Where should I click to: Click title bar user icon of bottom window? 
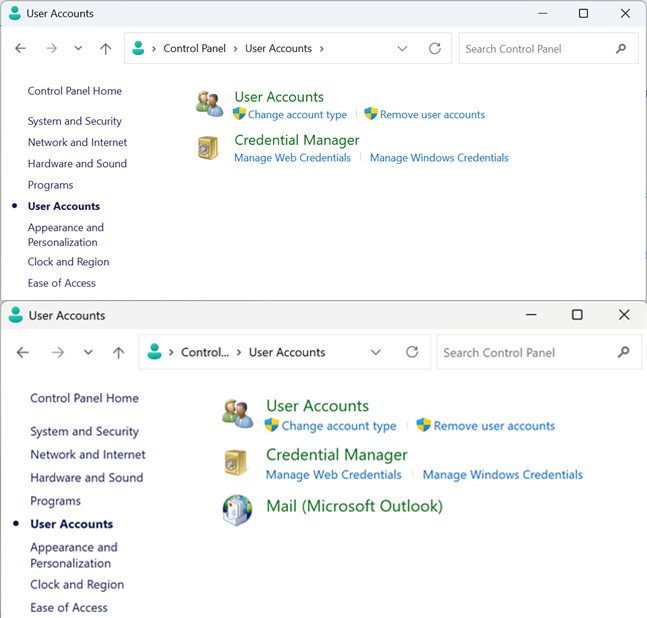pyautogui.click(x=16, y=315)
